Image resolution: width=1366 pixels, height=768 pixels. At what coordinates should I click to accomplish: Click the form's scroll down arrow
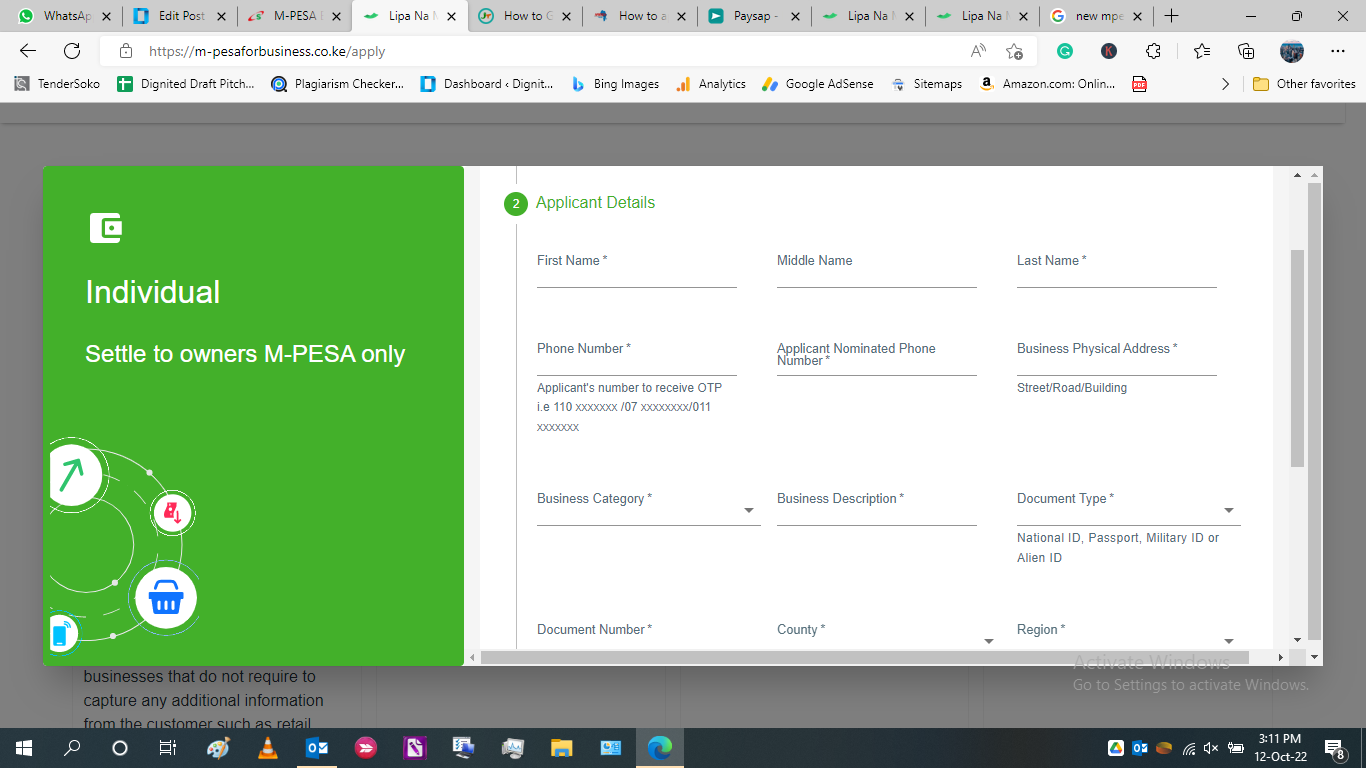(1297, 639)
